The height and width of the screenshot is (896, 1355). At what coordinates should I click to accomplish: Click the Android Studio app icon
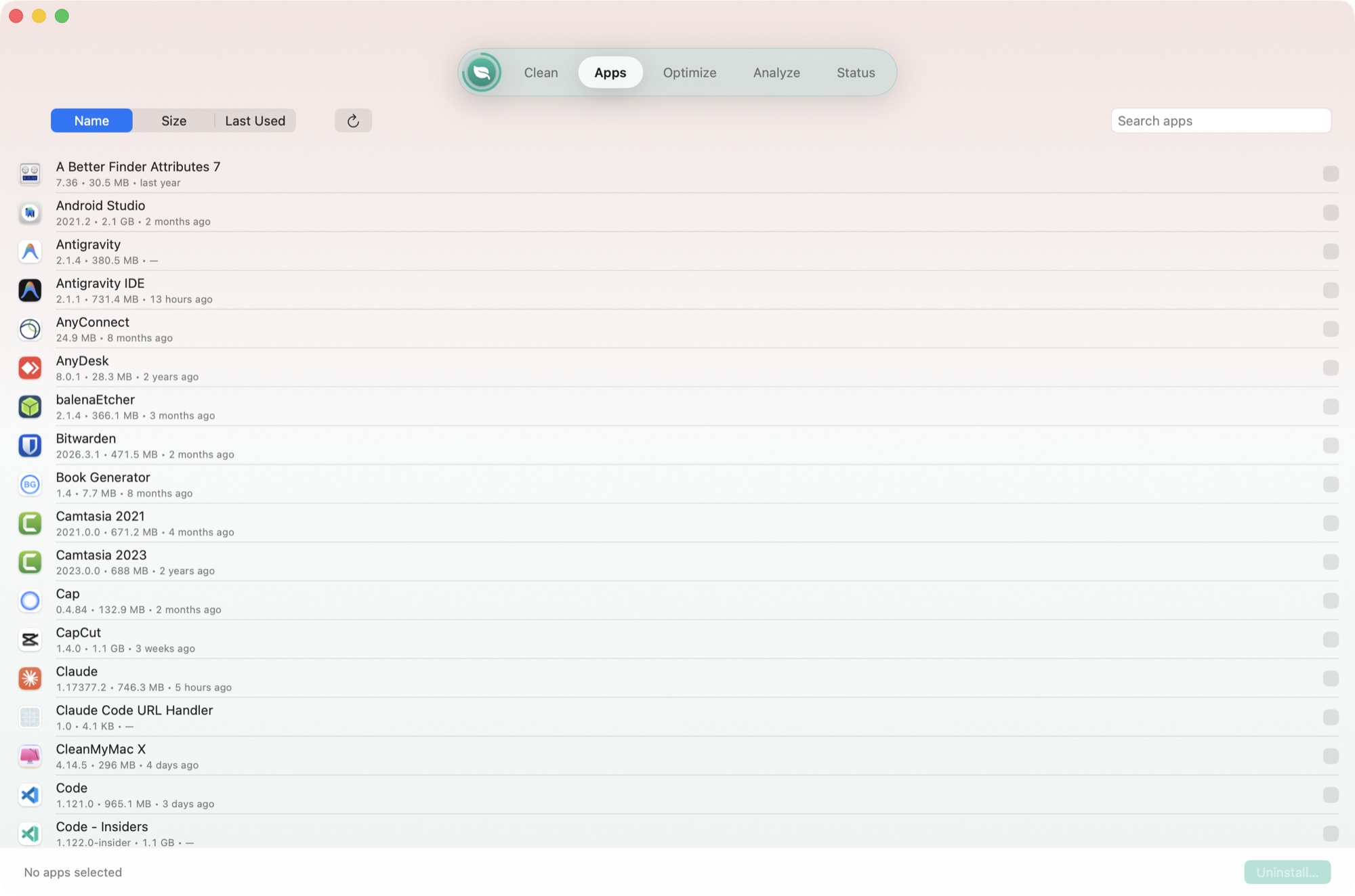click(x=30, y=213)
